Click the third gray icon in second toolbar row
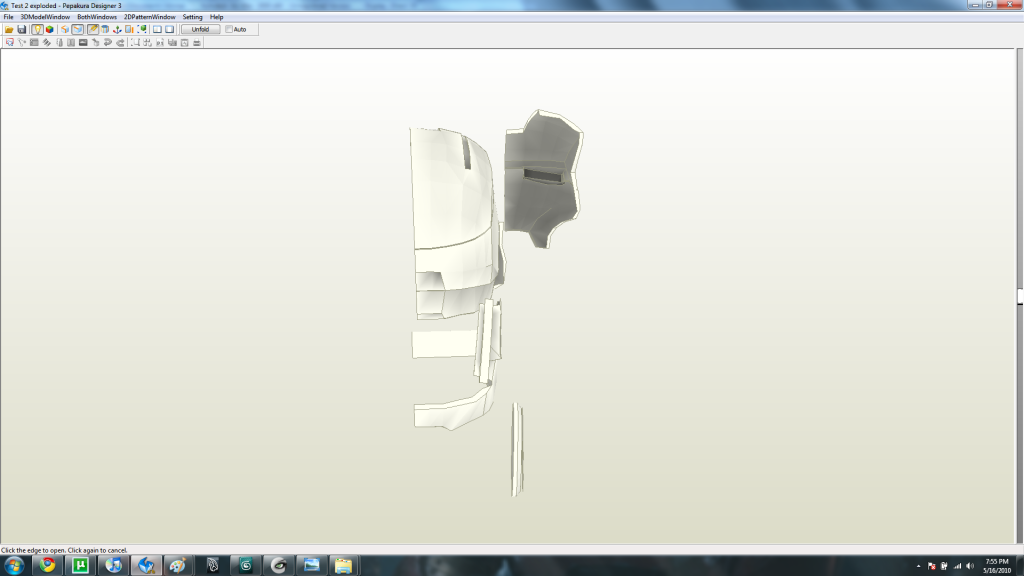Screen dimensions: 1024x576 tap(34, 42)
